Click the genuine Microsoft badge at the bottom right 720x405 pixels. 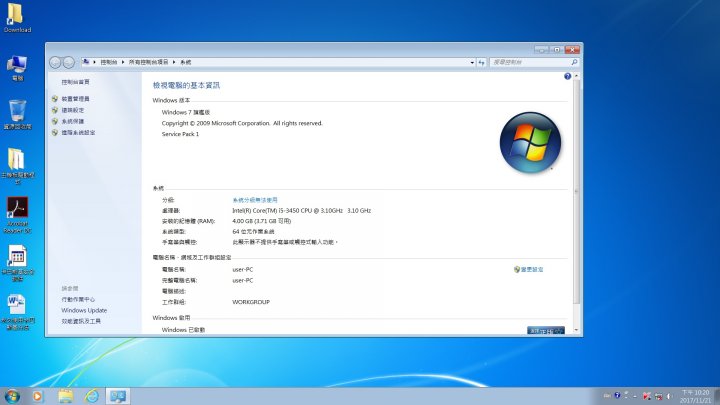pos(546,330)
